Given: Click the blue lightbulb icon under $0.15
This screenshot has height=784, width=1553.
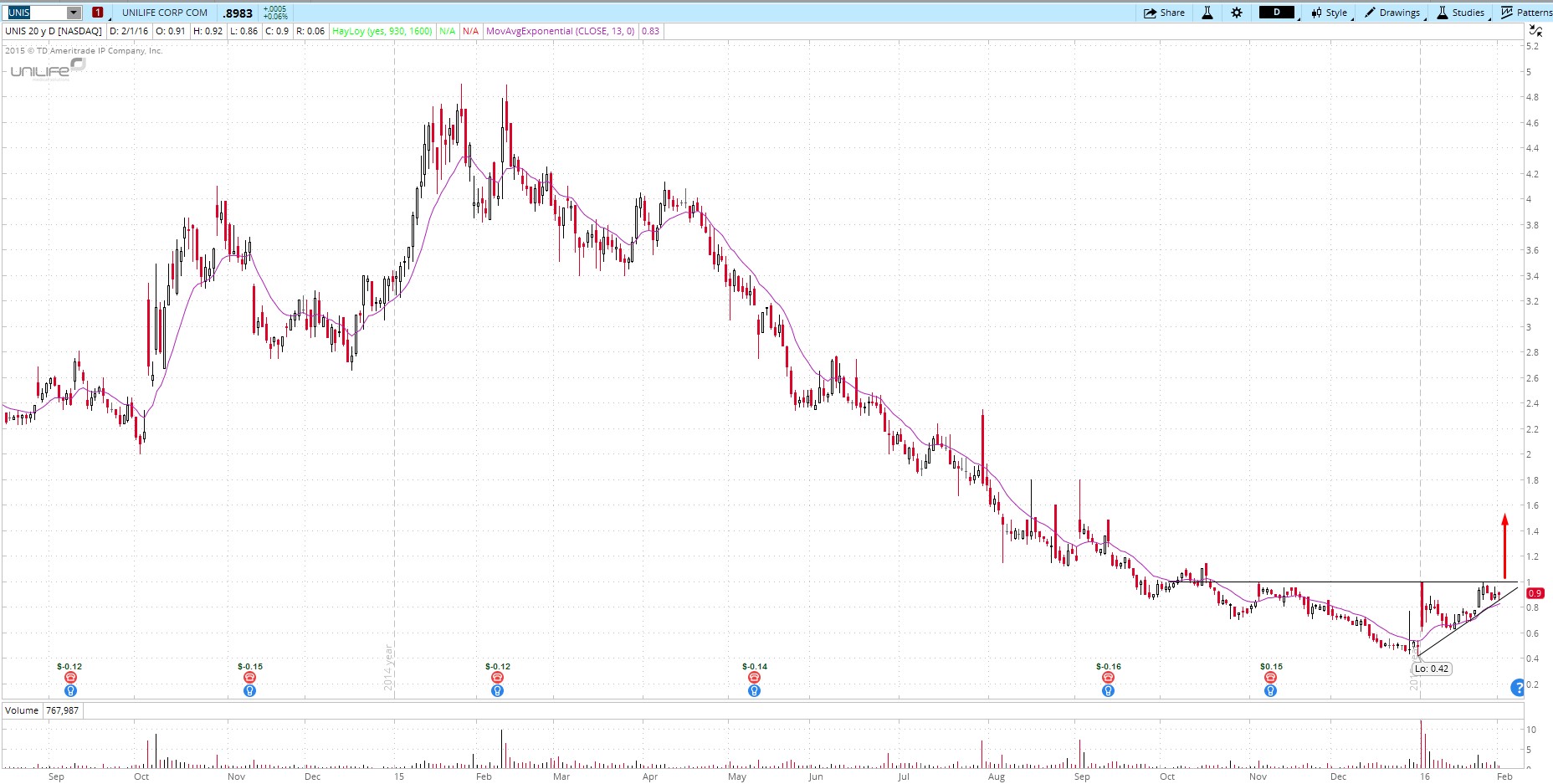Looking at the screenshot, I should [1270, 690].
